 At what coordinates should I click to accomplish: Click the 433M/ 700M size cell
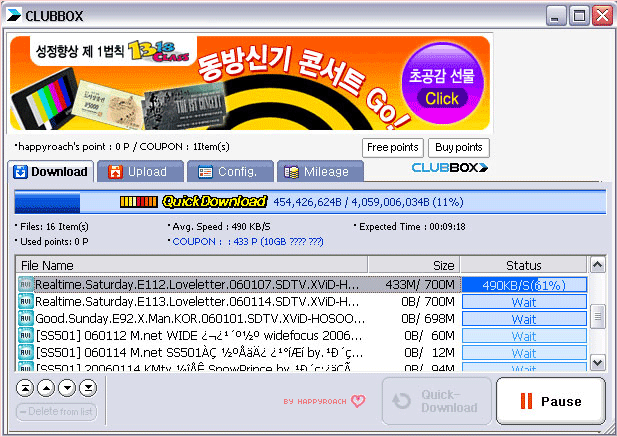(420, 285)
